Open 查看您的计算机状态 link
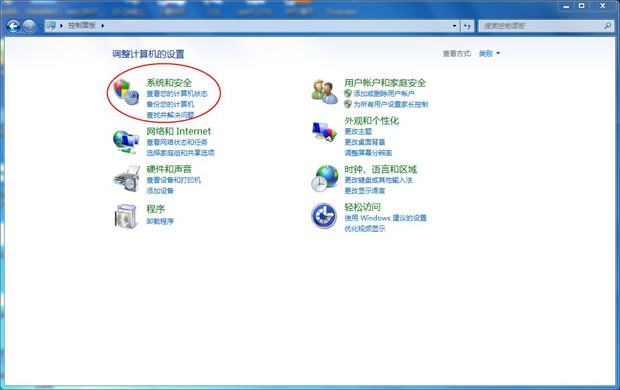This screenshot has height=390, width=620. pos(177,94)
